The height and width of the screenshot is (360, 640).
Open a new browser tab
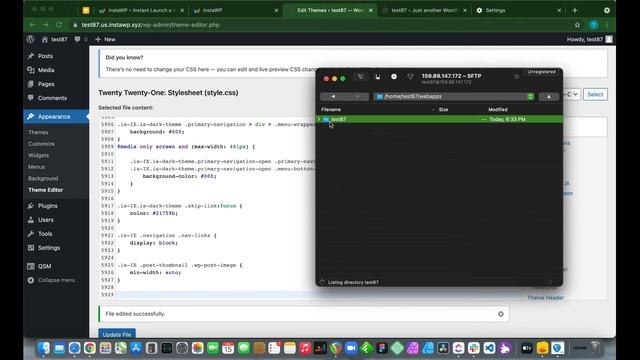[575, 10]
